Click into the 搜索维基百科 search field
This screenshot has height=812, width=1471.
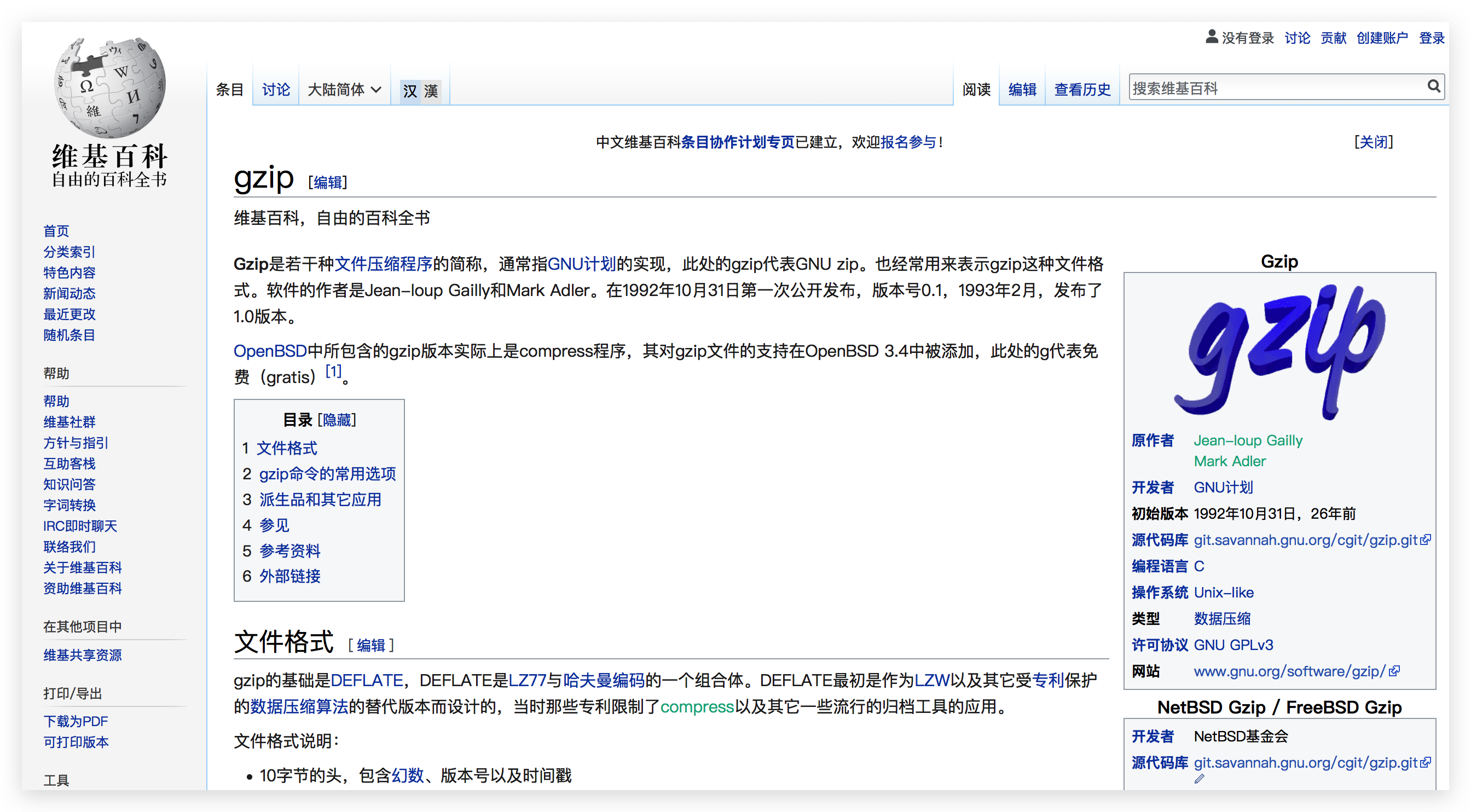coord(1273,88)
